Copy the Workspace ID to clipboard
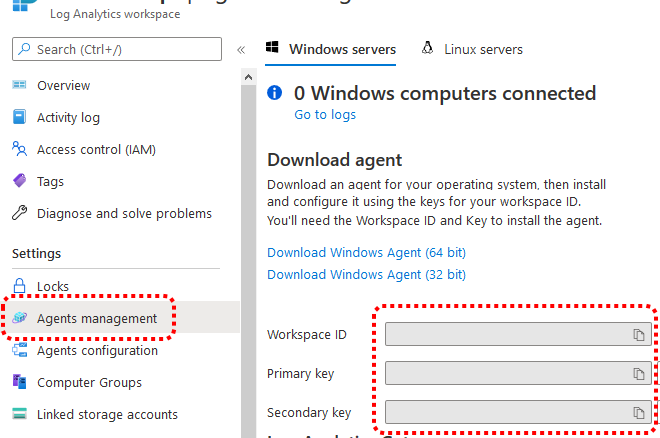This screenshot has height=438, width=660. coord(639,334)
